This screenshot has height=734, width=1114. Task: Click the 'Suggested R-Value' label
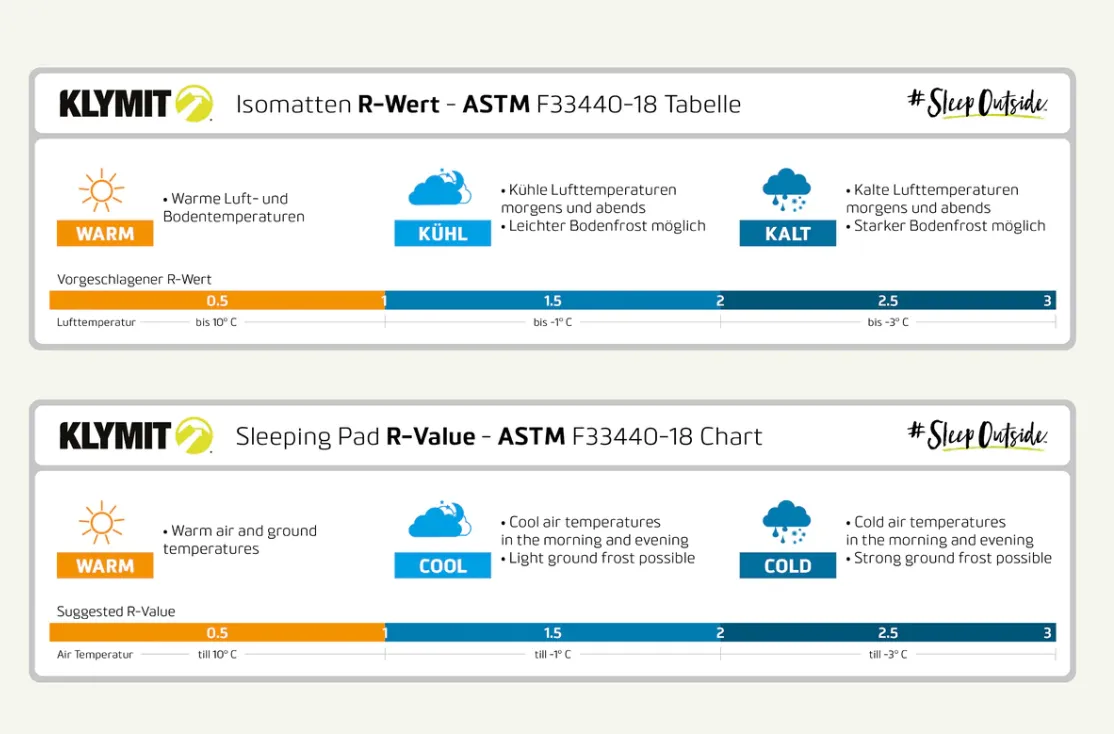click(116, 611)
